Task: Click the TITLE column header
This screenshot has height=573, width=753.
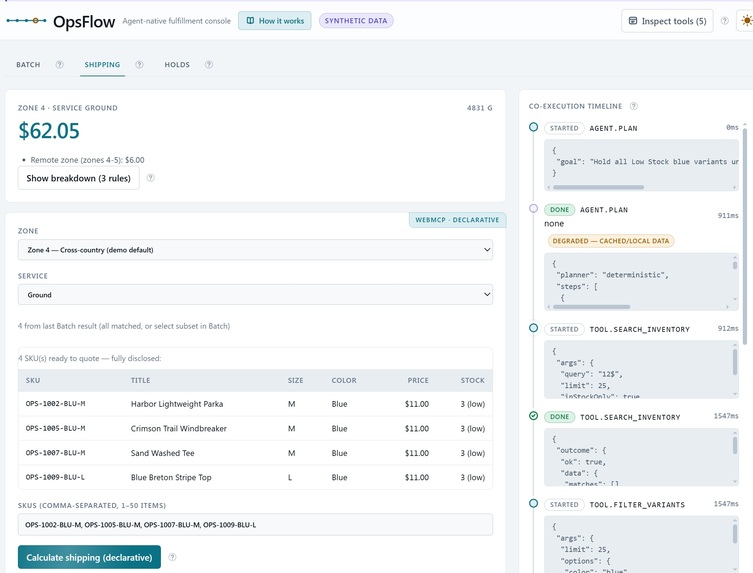Action: click(x=141, y=380)
